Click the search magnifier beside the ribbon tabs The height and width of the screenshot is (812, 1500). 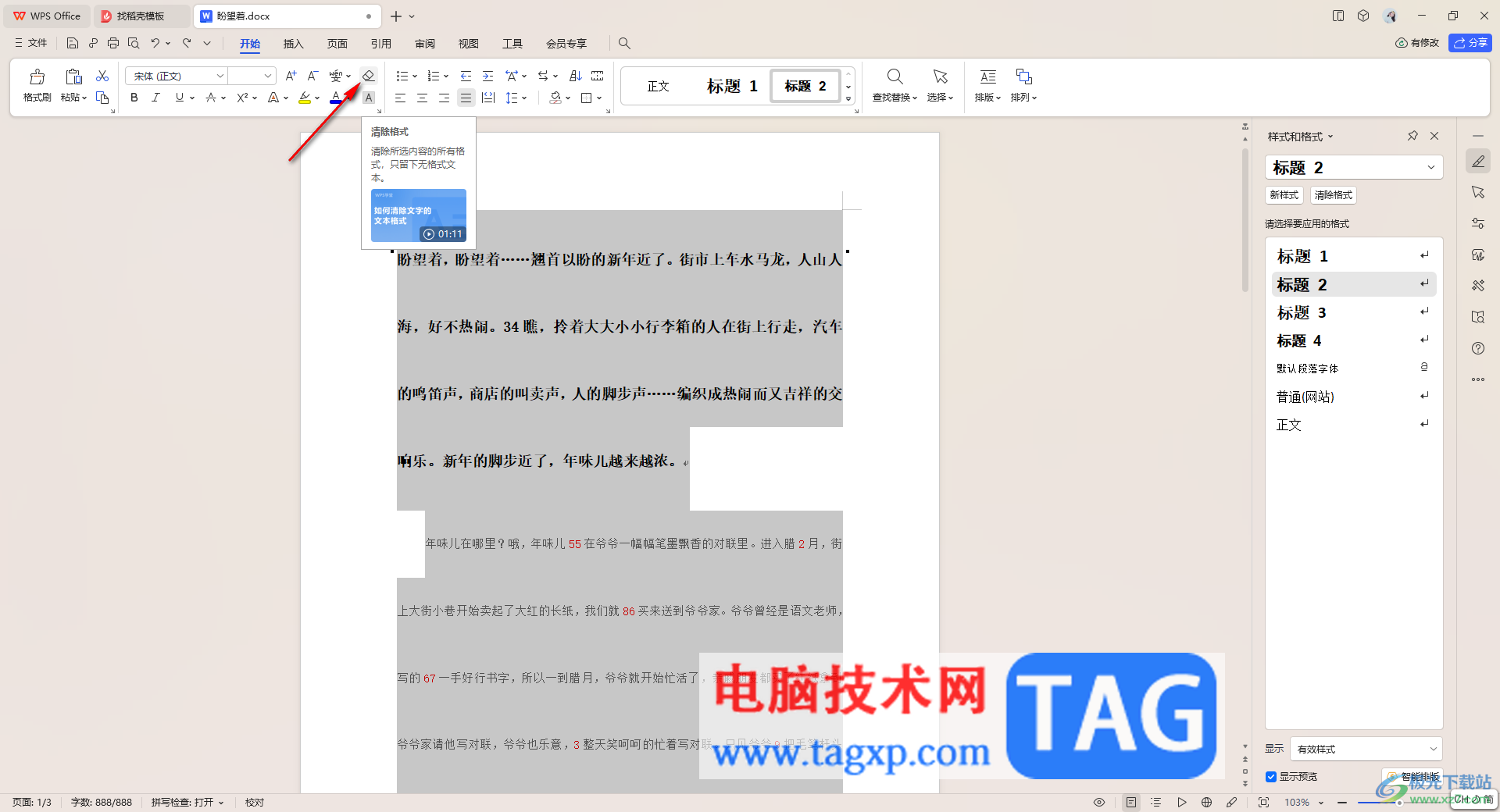click(624, 43)
